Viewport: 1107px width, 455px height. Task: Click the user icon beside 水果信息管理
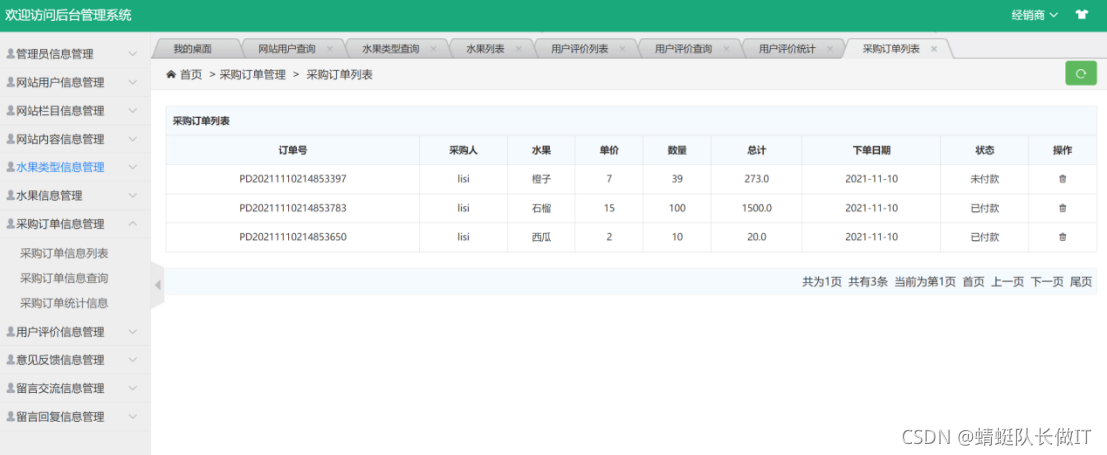pyautogui.click(x=11, y=195)
